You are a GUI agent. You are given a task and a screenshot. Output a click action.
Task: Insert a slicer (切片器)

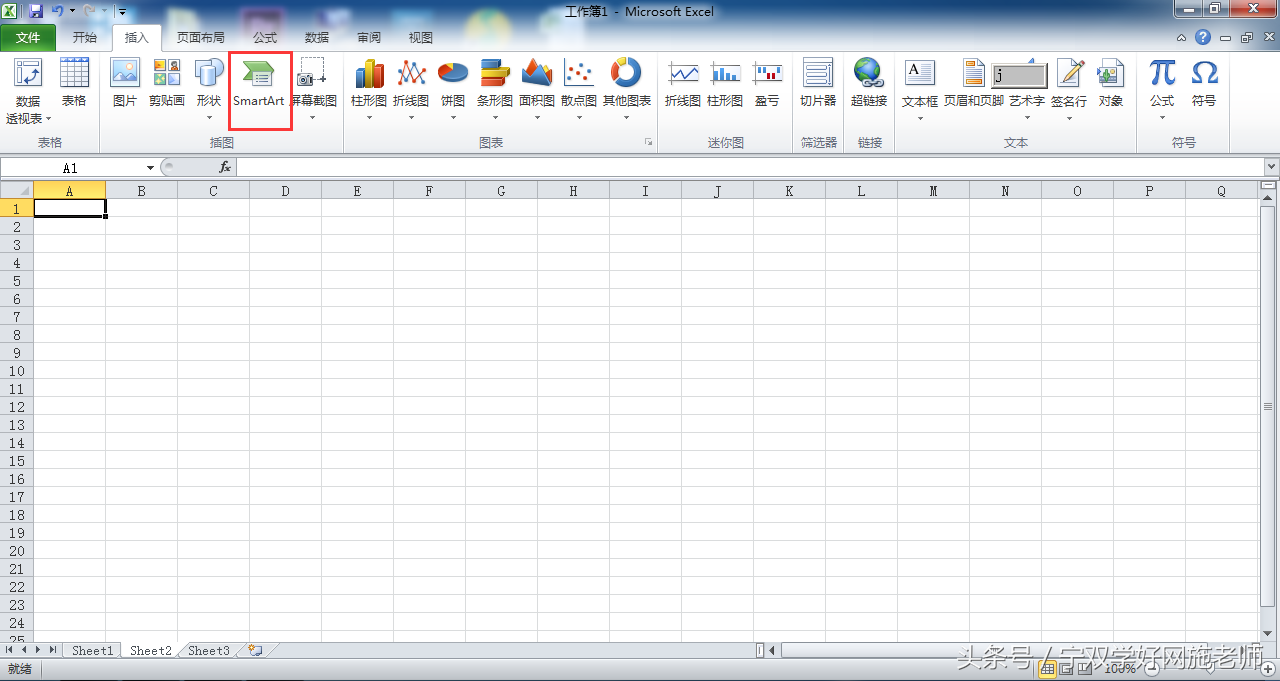pos(818,83)
